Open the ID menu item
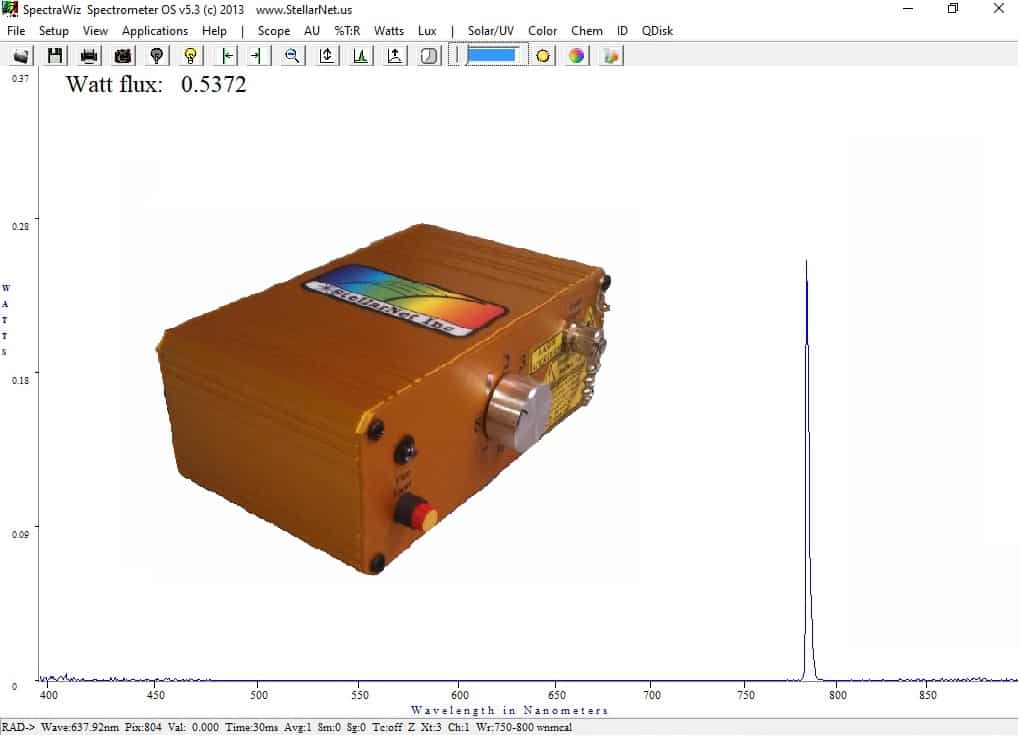 [x=622, y=31]
